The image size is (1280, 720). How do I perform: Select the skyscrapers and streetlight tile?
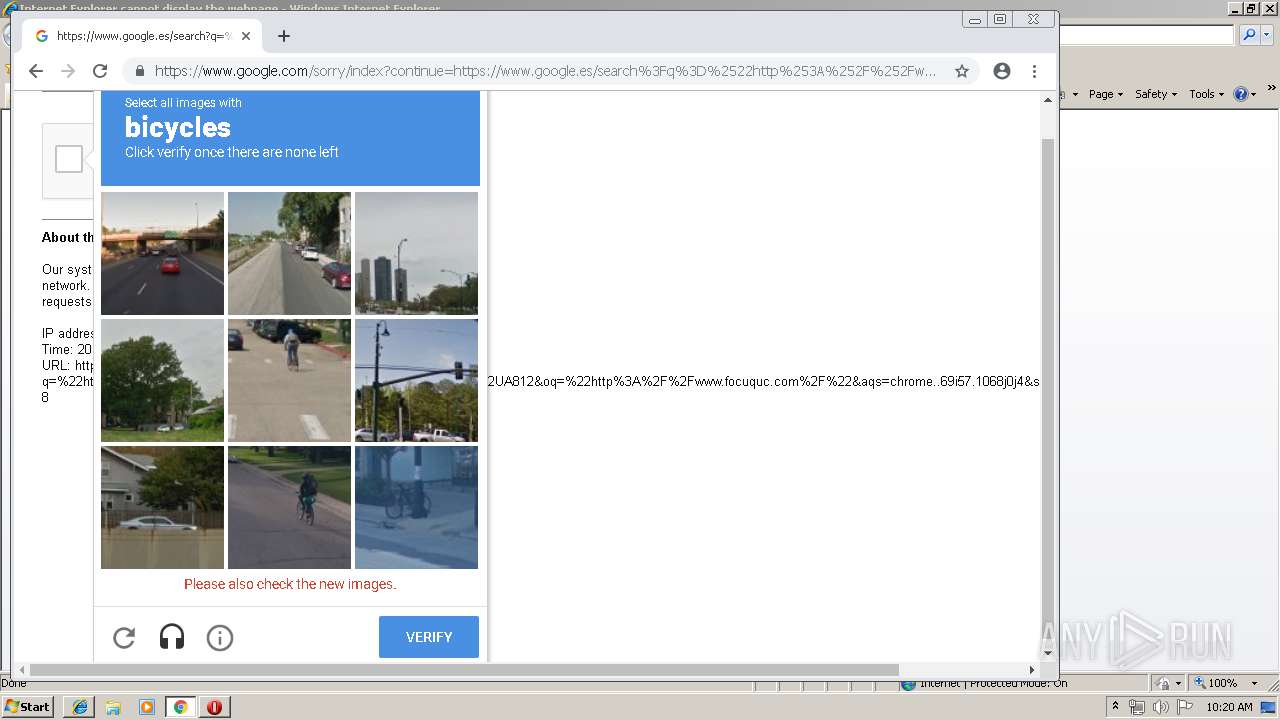point(416,254)
